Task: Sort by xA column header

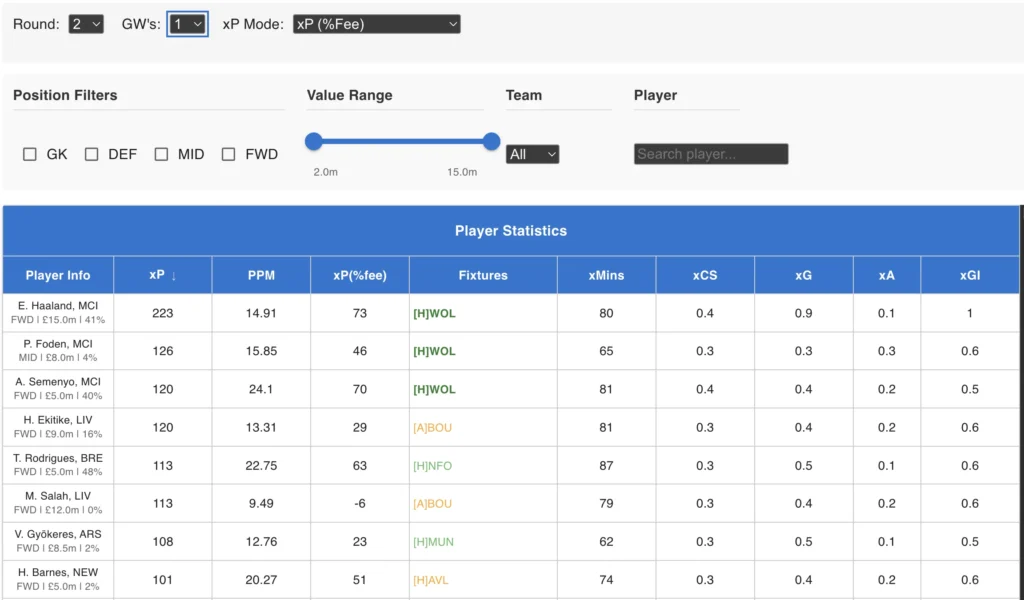Action: pyautogui.click(x=887, y=275)
